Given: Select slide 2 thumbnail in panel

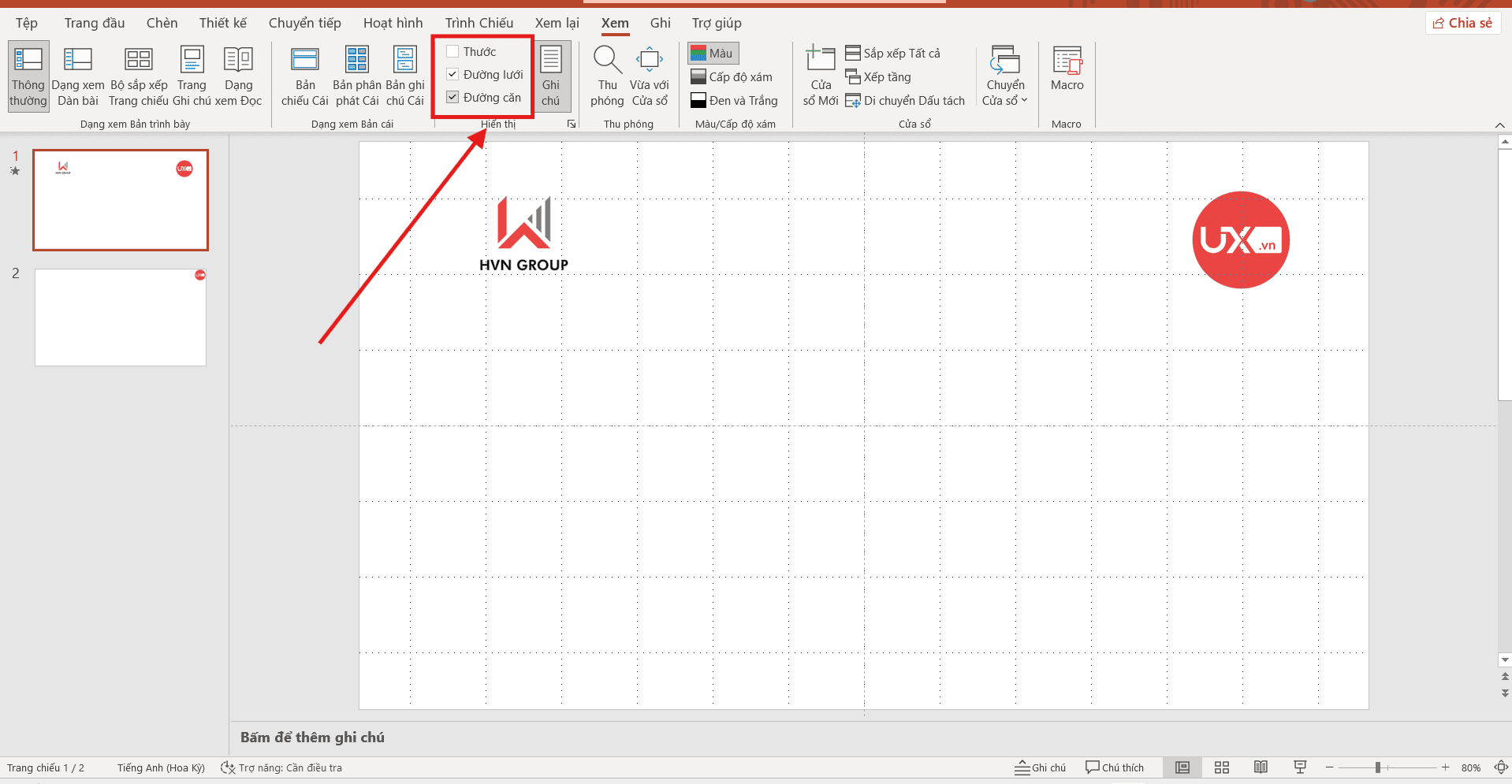Looking at the screenshot, I should point(121,318).
